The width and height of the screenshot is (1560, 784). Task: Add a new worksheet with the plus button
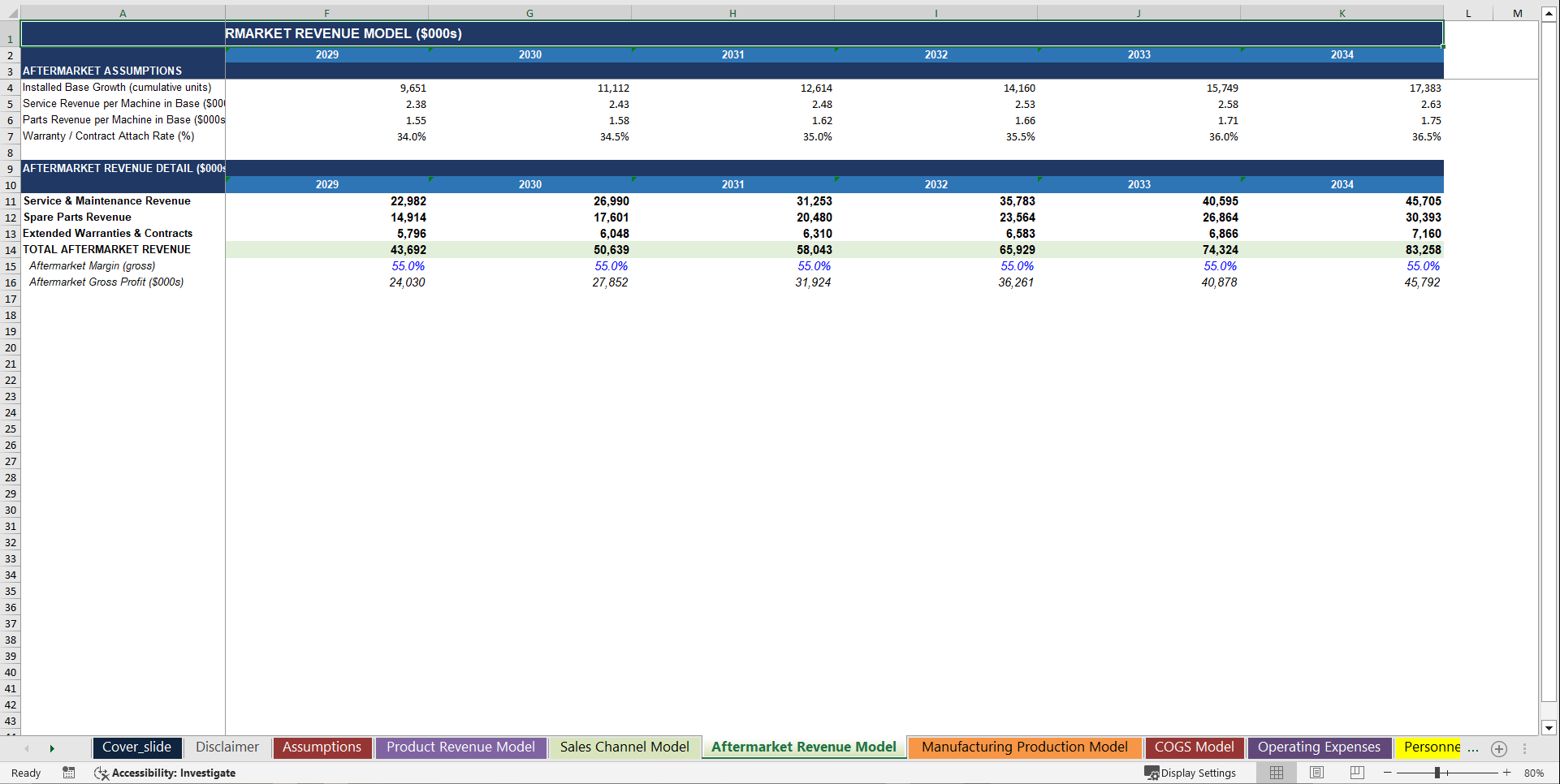pyautogui.click(x=1499, y=748)
